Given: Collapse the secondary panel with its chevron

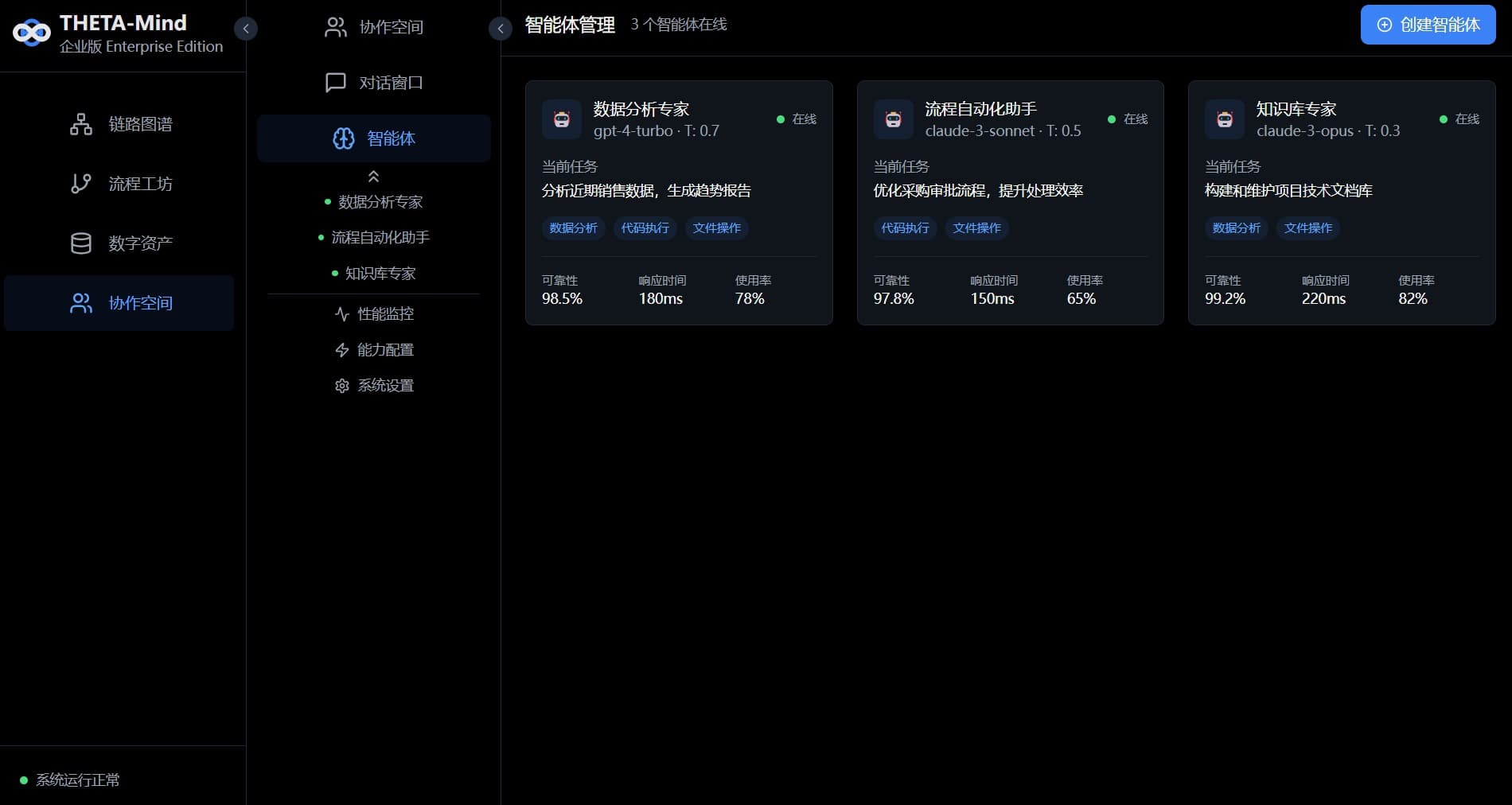Looking at the screenshot, I should click(501, 29).
